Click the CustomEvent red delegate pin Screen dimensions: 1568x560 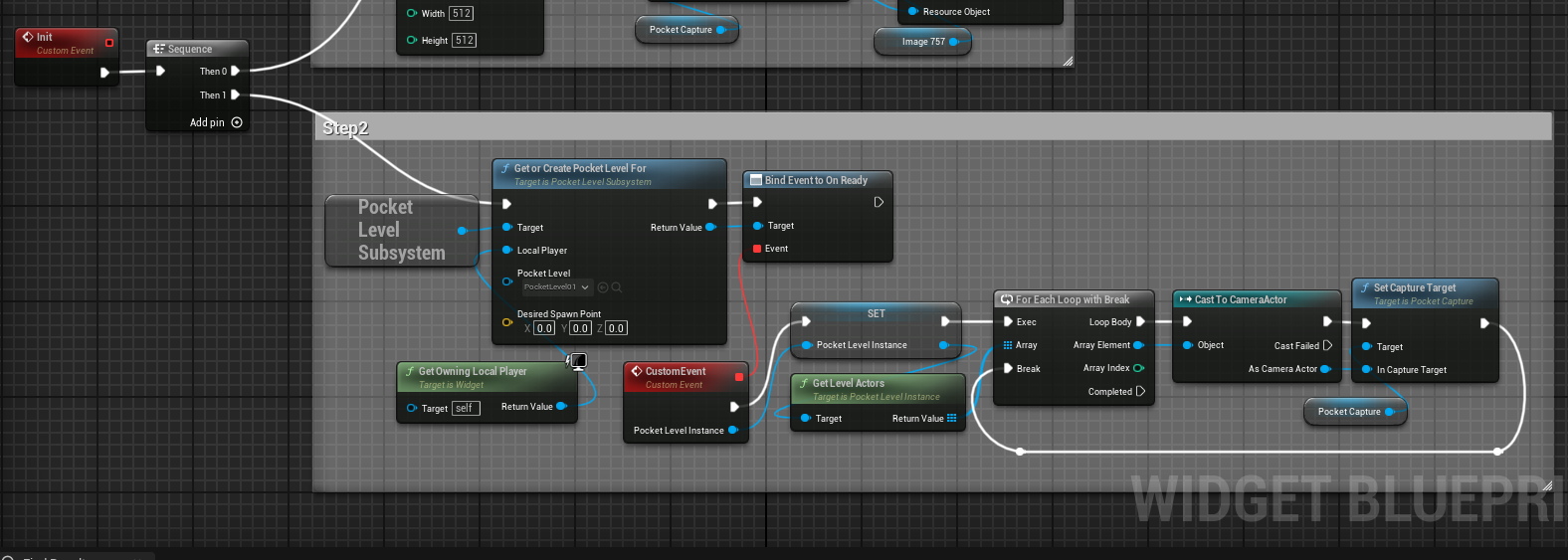pyautogui.click(x=739, y=377)
